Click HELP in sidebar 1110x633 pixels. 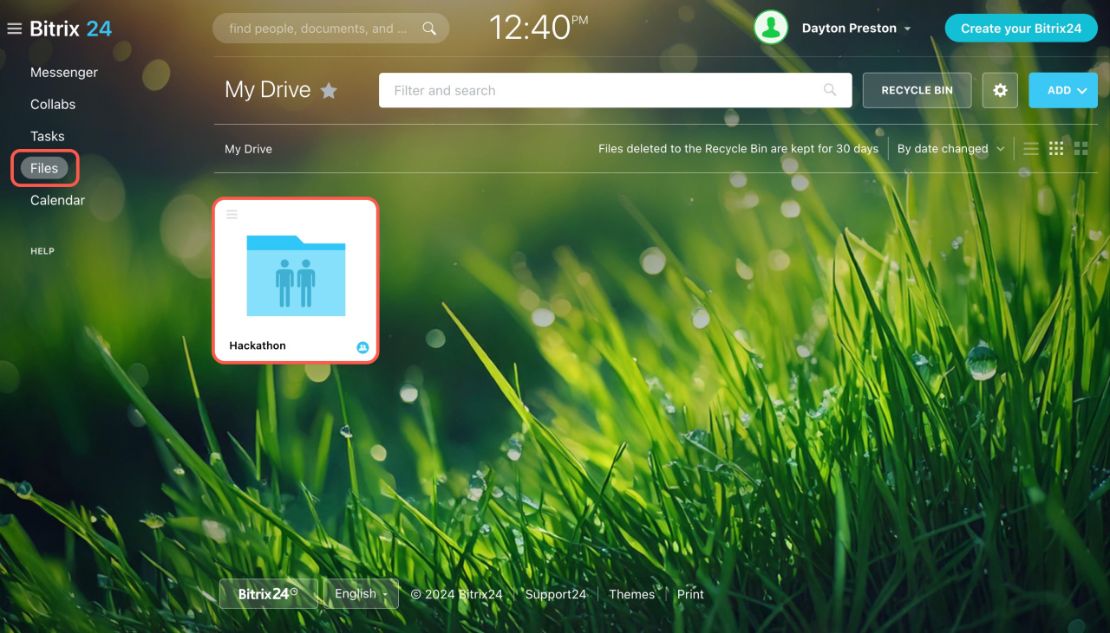(x=42, y=251)
